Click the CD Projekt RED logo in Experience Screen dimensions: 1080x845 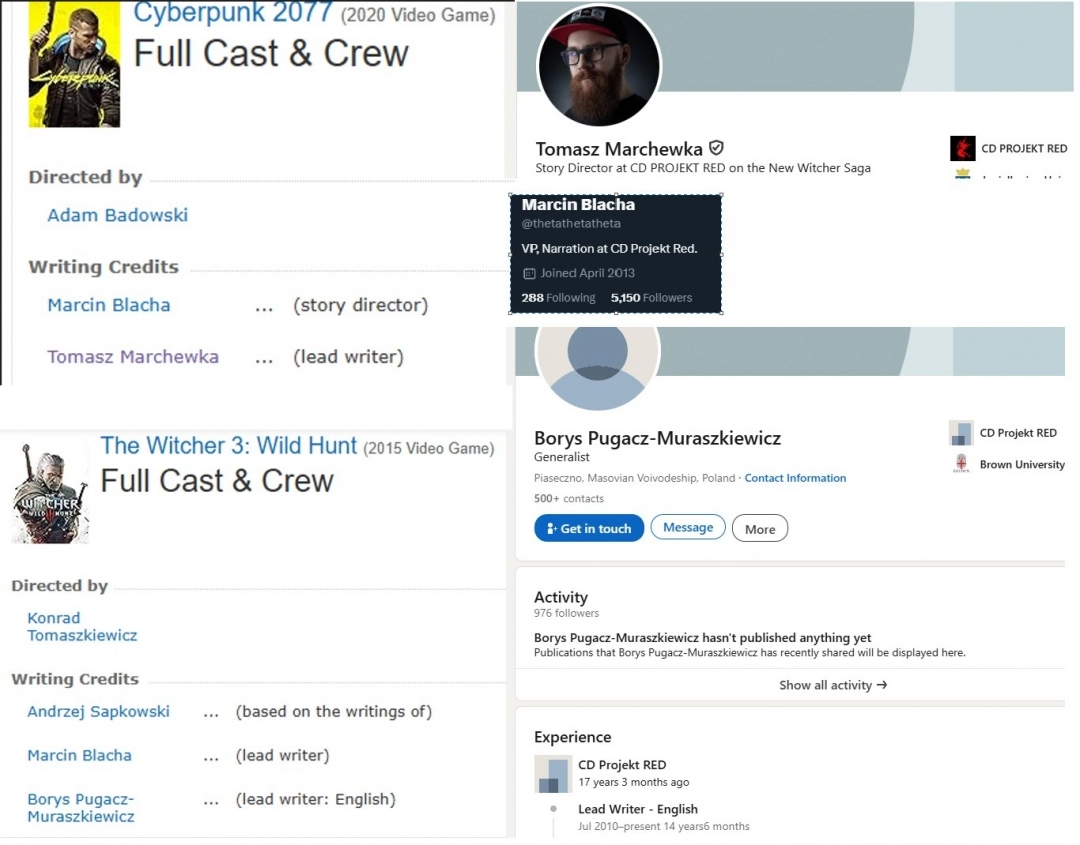point(553,774)
